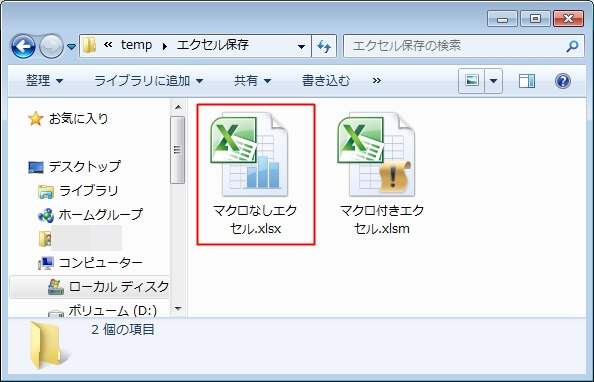Select お気に入り in navigation pane
The height and width of the screenshot is (382, 594).
pyautogui.click(x=79, y=119)
